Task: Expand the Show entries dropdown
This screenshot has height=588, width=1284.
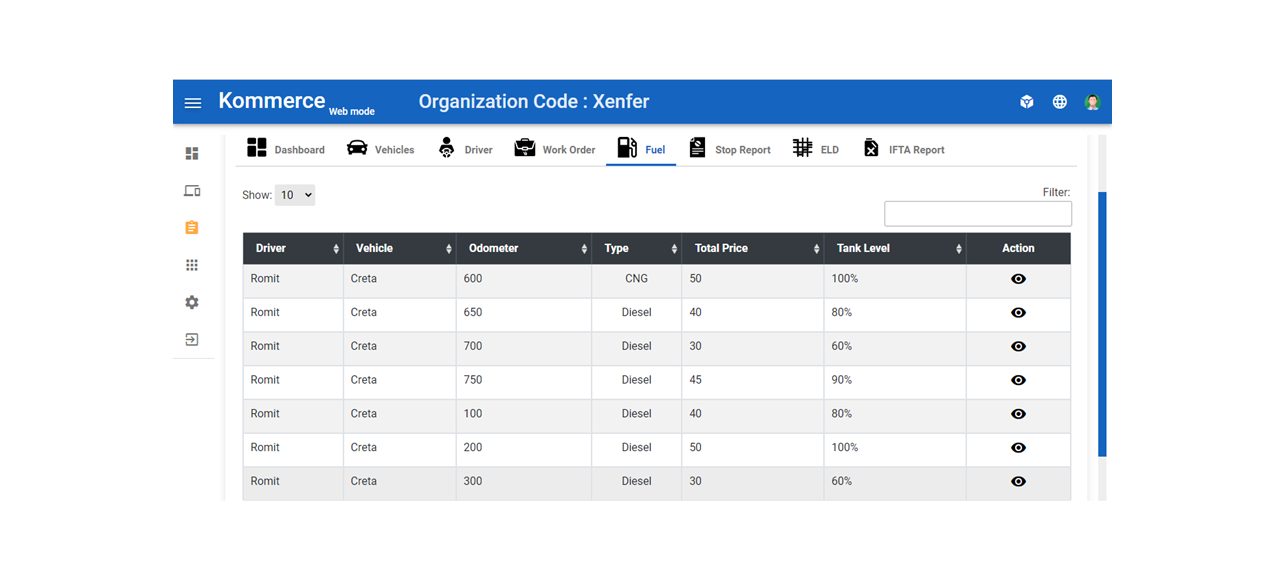Action: [295, 195]
